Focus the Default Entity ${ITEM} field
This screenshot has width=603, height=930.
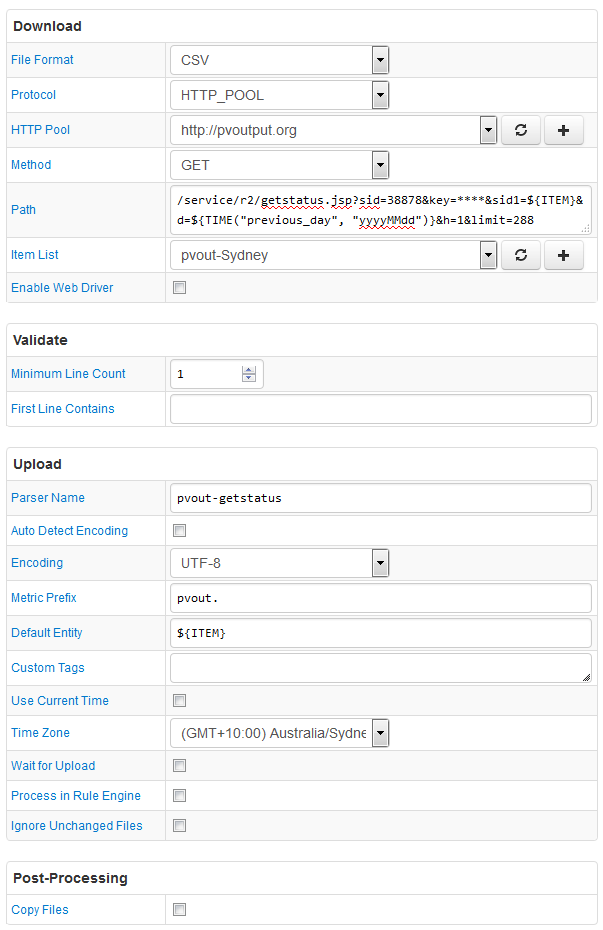tap(381, 633)
